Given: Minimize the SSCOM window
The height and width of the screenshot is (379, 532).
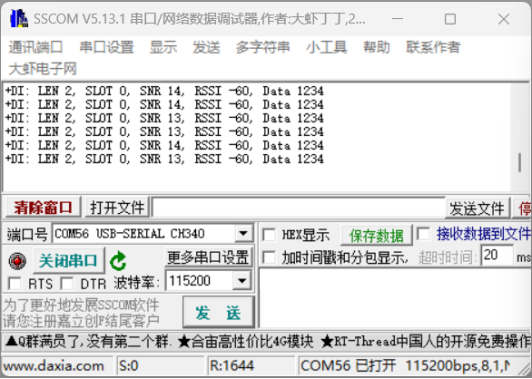Looking at the screenshot, I should pos(397,19).
